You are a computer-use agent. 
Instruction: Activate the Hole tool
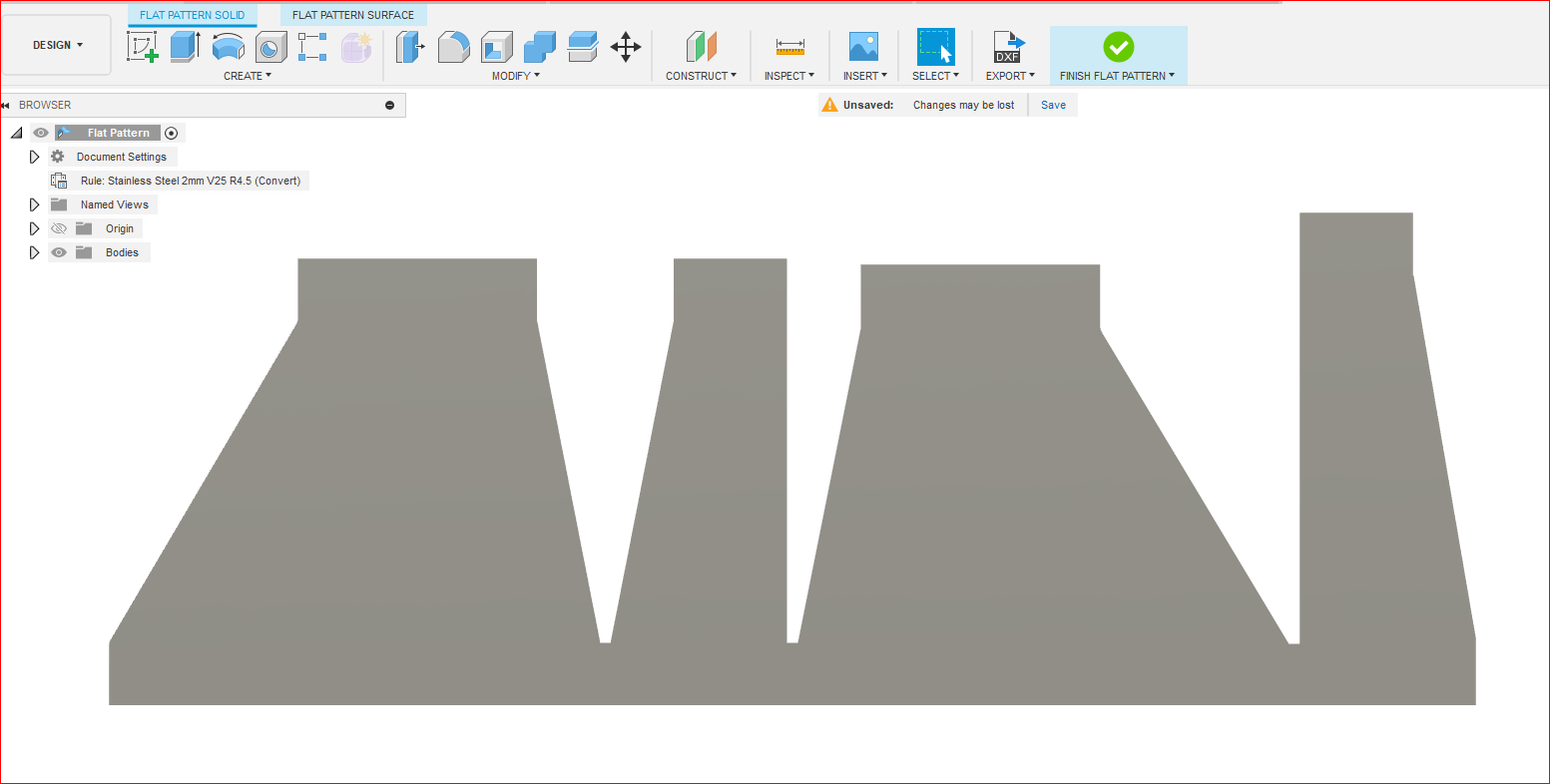click(269, 46)
